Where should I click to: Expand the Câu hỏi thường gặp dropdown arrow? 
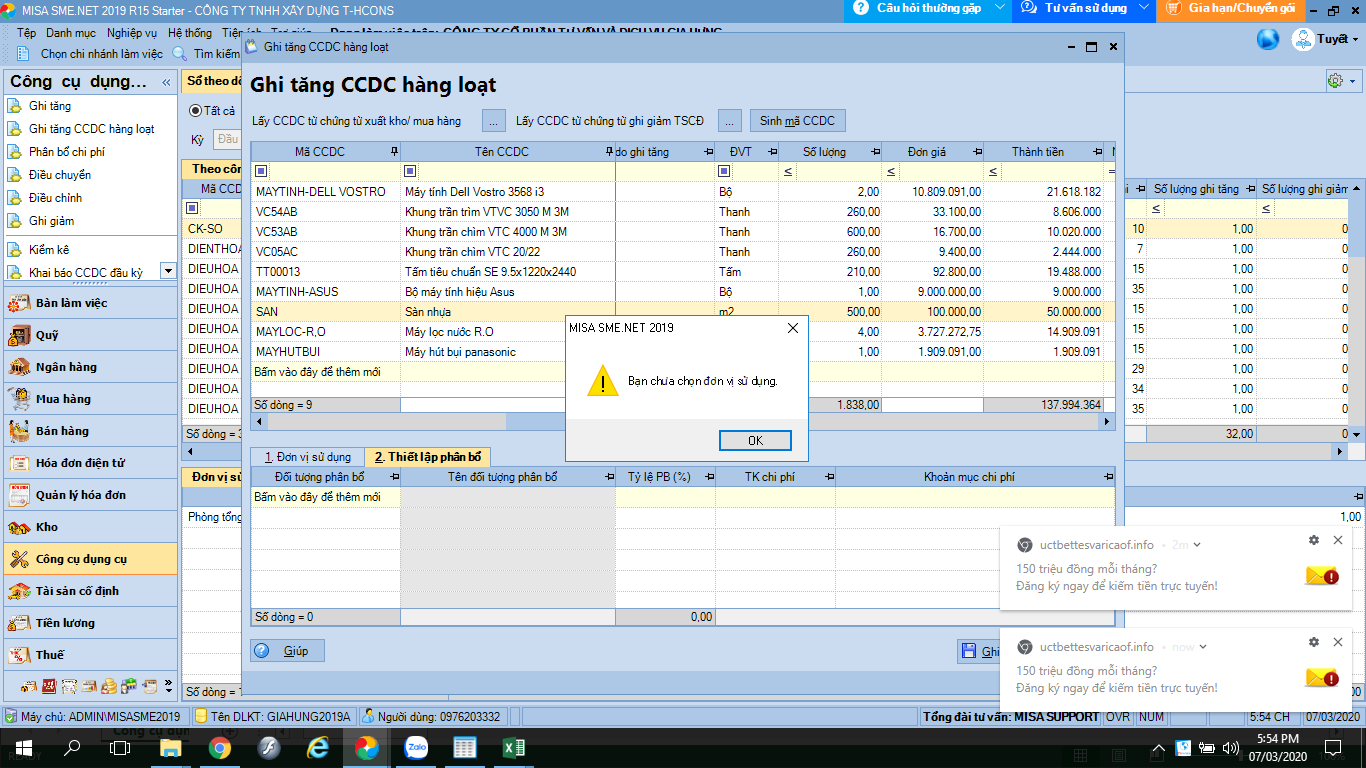click(1002, 8)
